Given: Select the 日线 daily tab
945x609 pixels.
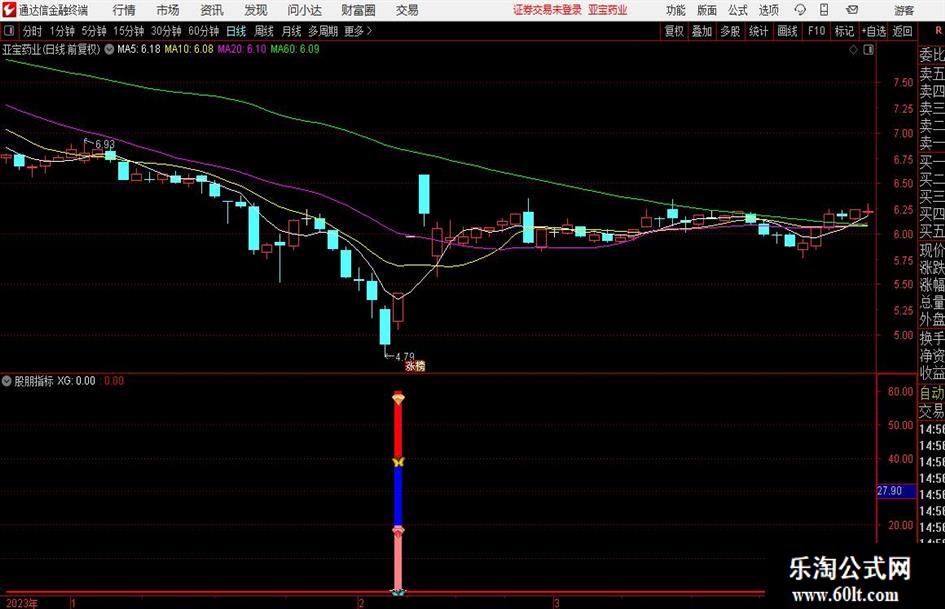Looking at the screenshot, I should pos(236,31).
